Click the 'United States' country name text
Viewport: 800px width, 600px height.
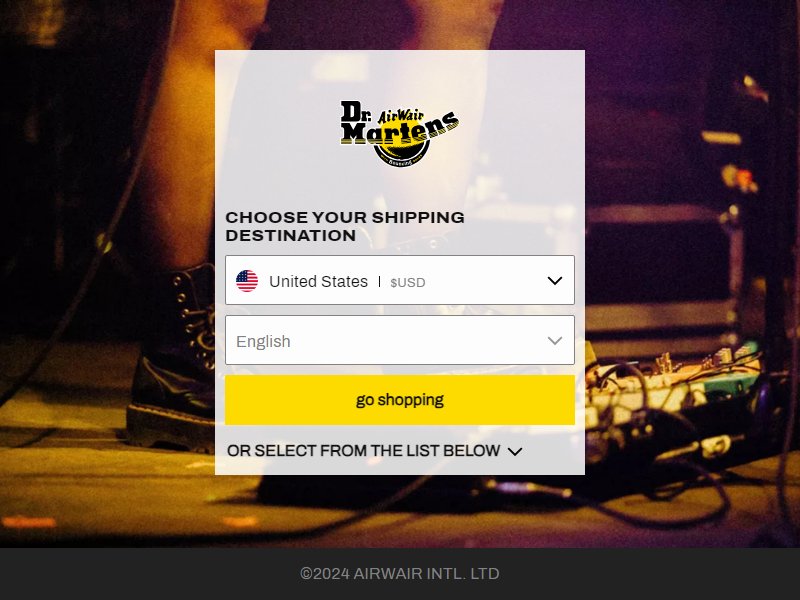tap(318, 282)
